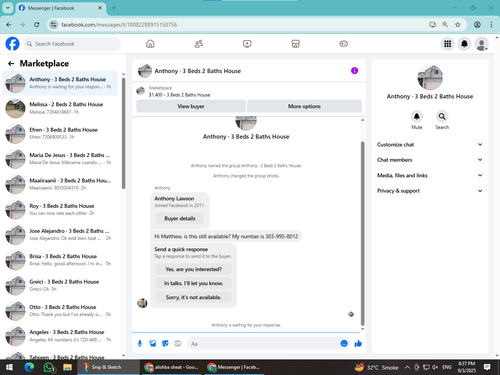Open Jose Alejandro conversation
Viewport: 500px width, 375px height.
[x=60, y=234]
